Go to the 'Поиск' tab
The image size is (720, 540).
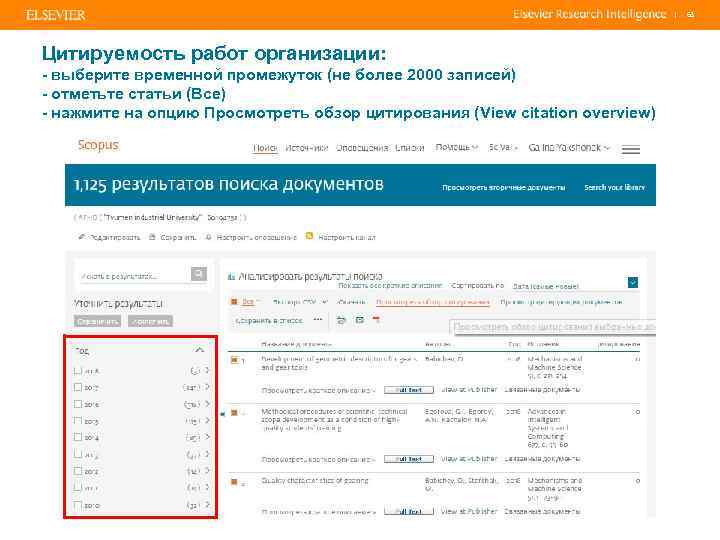point(265,148)
